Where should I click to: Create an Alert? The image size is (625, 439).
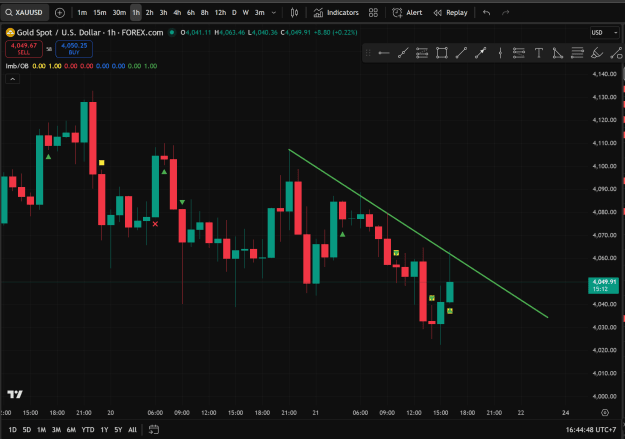tap(407, 13)
